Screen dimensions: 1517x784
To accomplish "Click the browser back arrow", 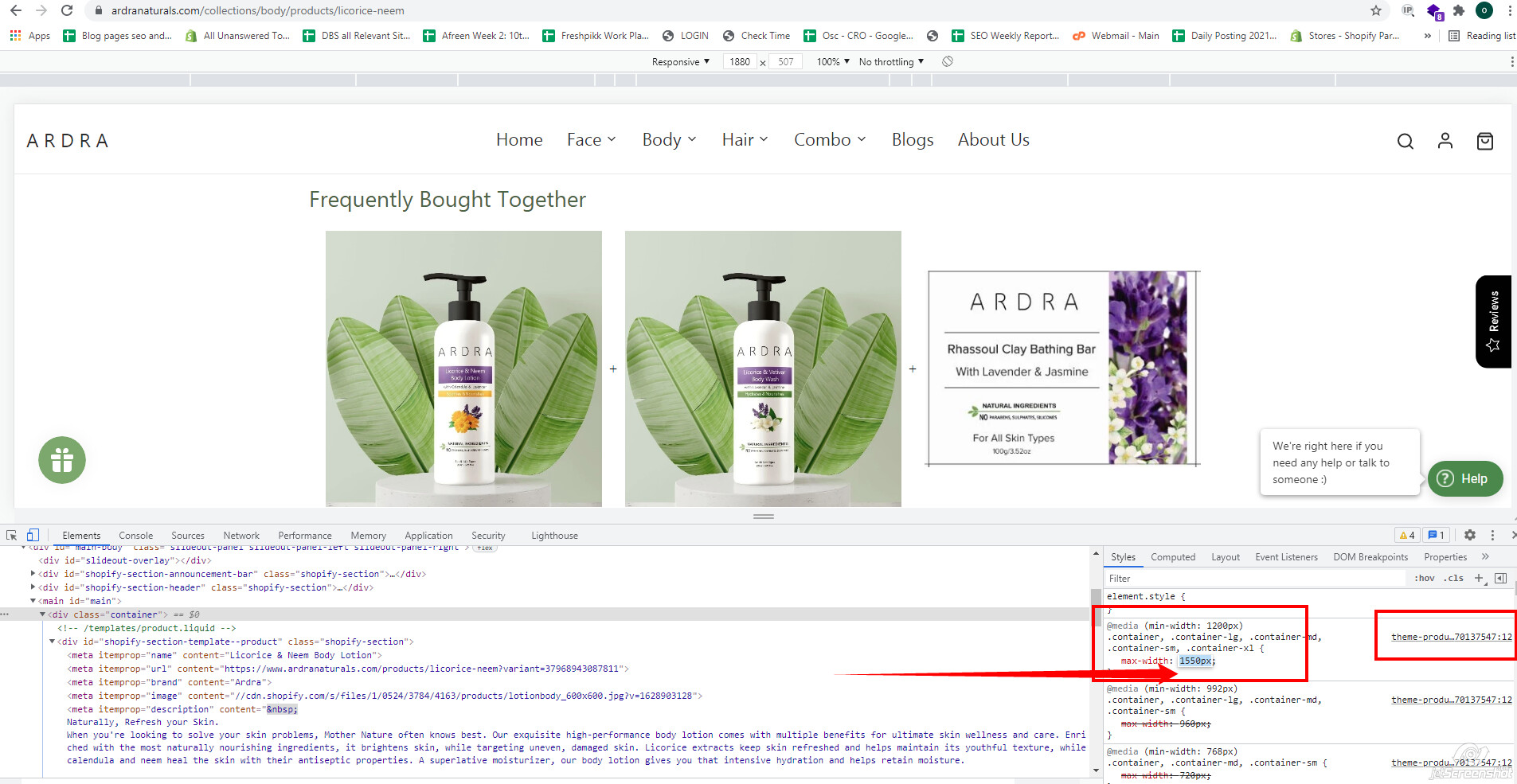I will tap(16, 10).
